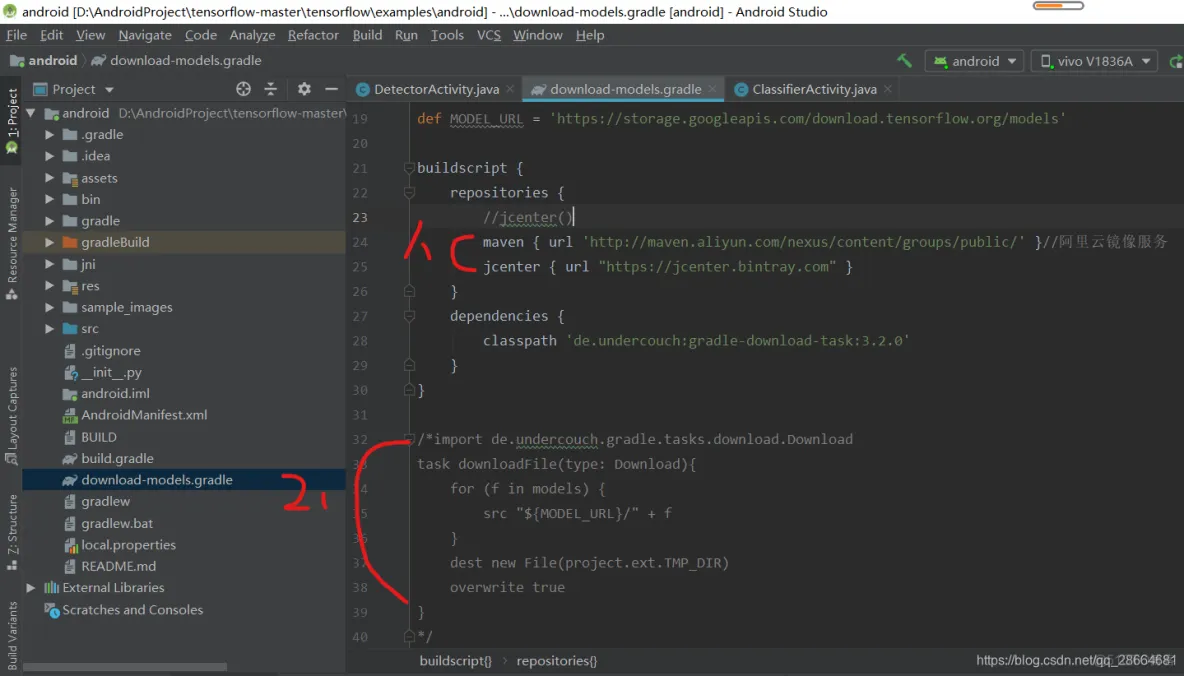Viewport: 1184px width, 676px height.
Task: Expand the assets folder
Action: point(49,178)
